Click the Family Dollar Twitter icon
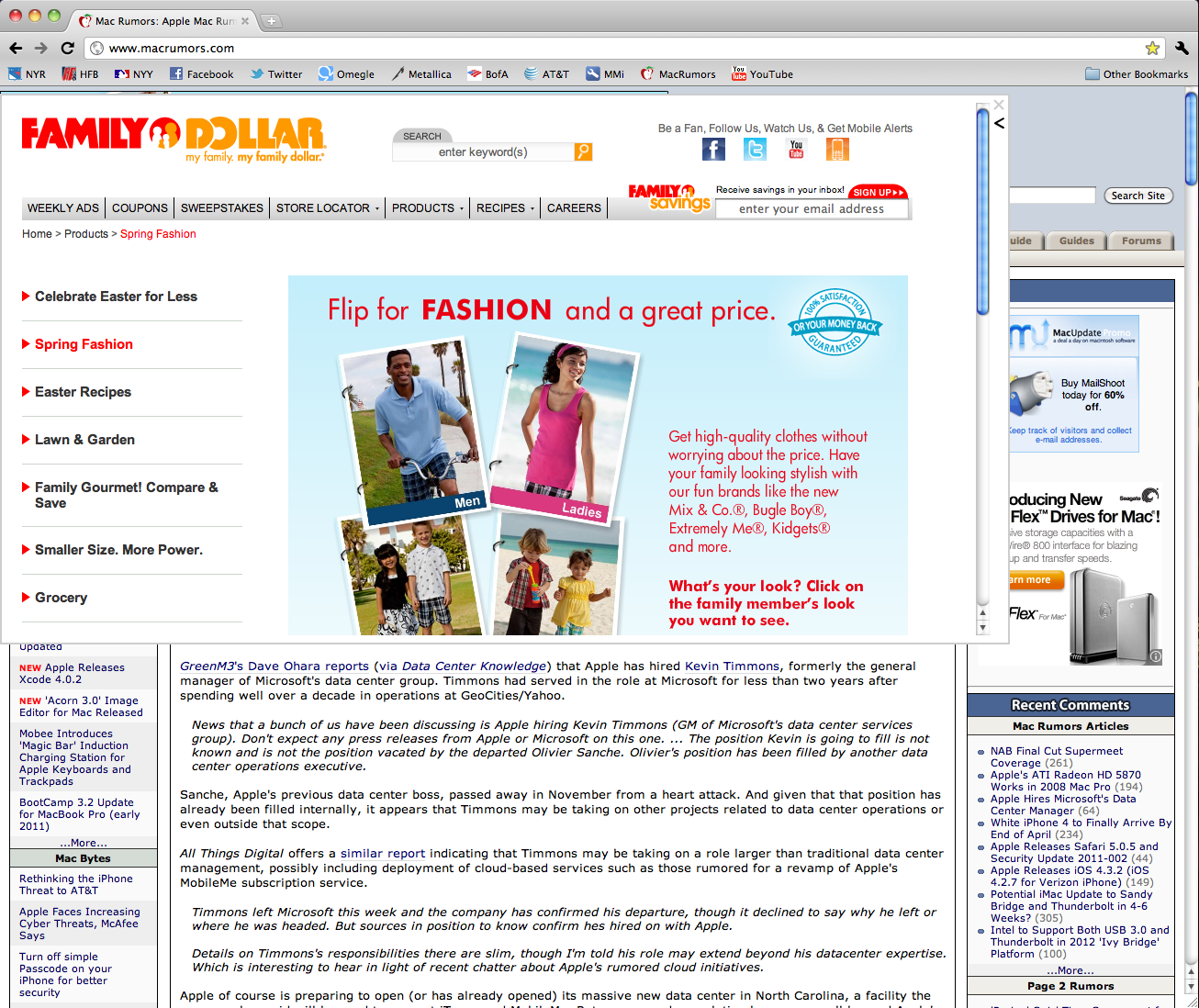This screenshot has height=1008, width=1199. pos(755,149)
